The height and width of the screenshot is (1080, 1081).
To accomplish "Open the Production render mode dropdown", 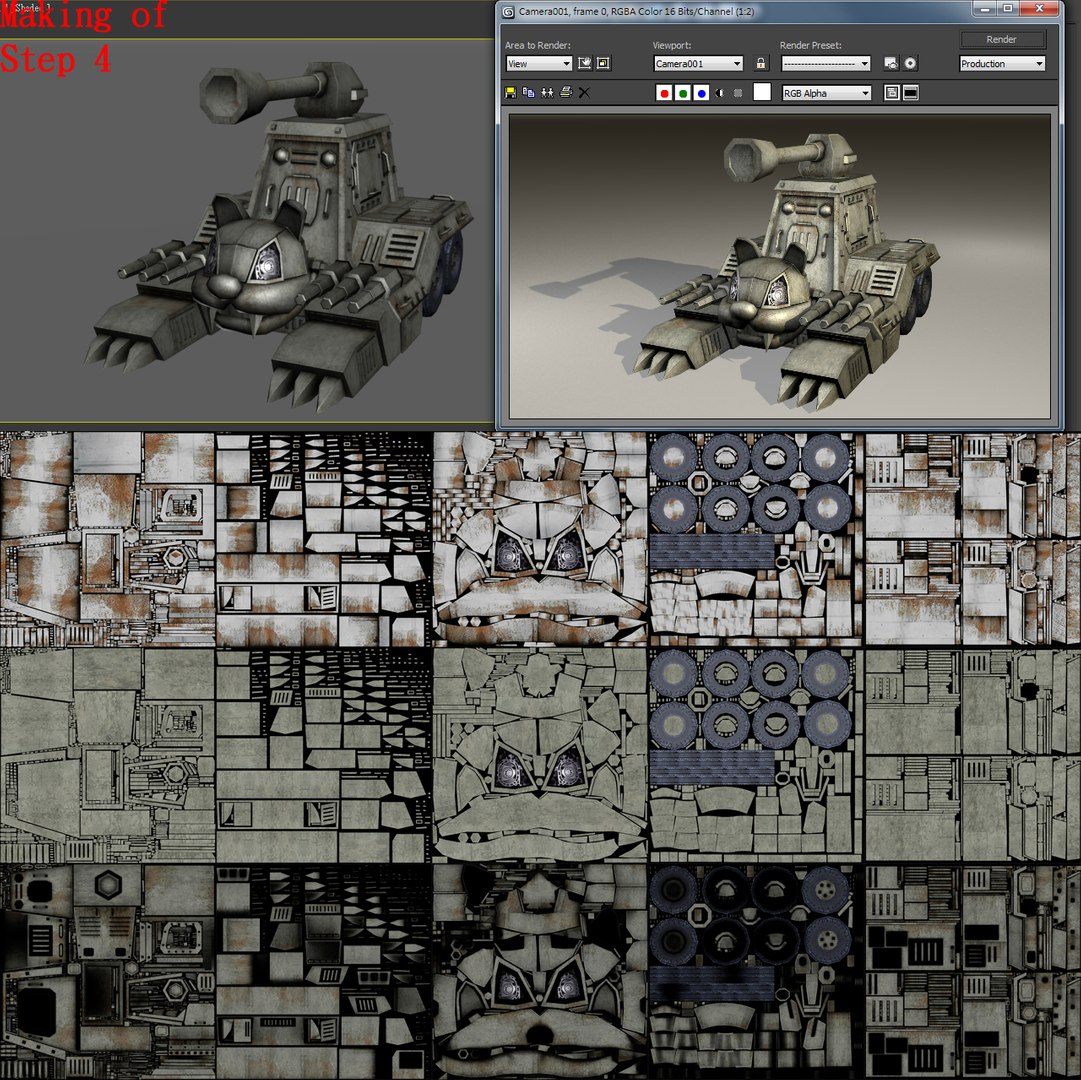I will click(x=1002, y=63).
